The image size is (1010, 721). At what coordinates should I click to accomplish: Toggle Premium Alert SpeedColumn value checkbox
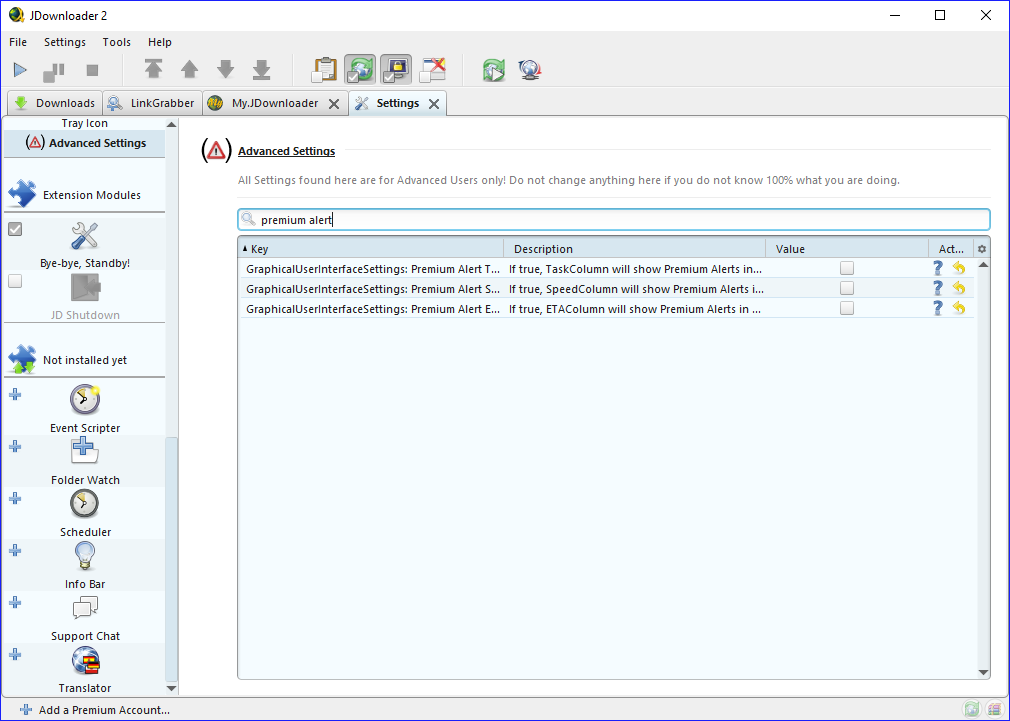click(x=846, y=288)
